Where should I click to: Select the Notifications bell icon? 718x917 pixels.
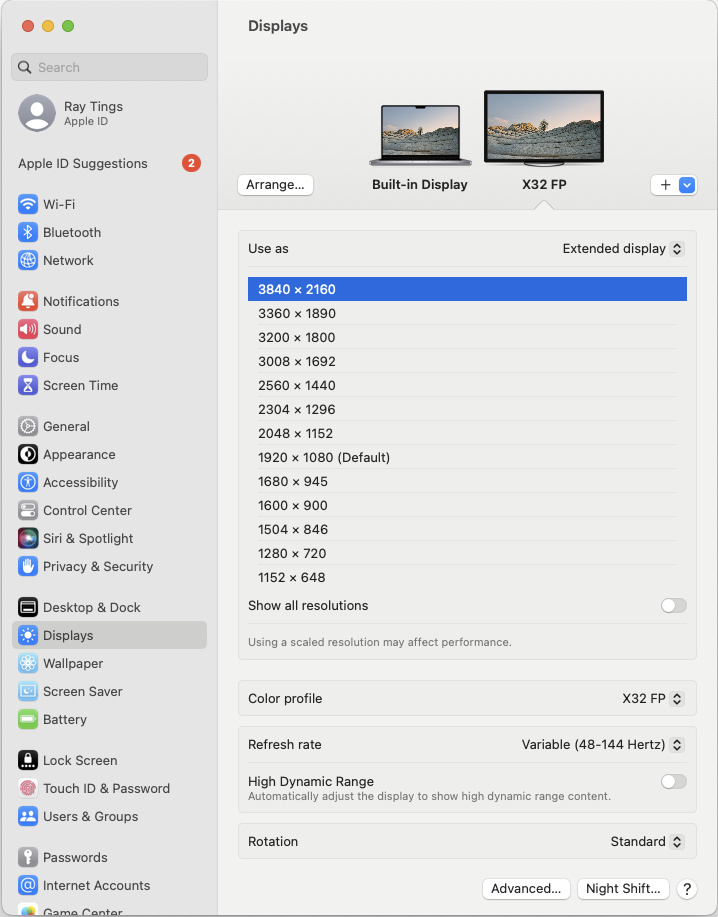click(28, 301)
